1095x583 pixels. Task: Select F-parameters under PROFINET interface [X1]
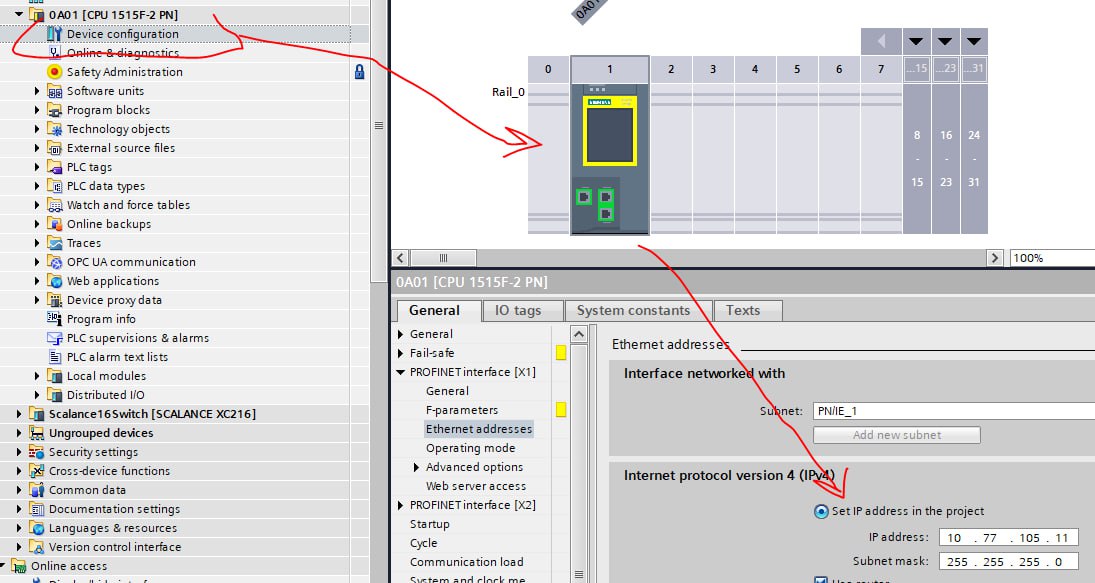click(462, 410)
